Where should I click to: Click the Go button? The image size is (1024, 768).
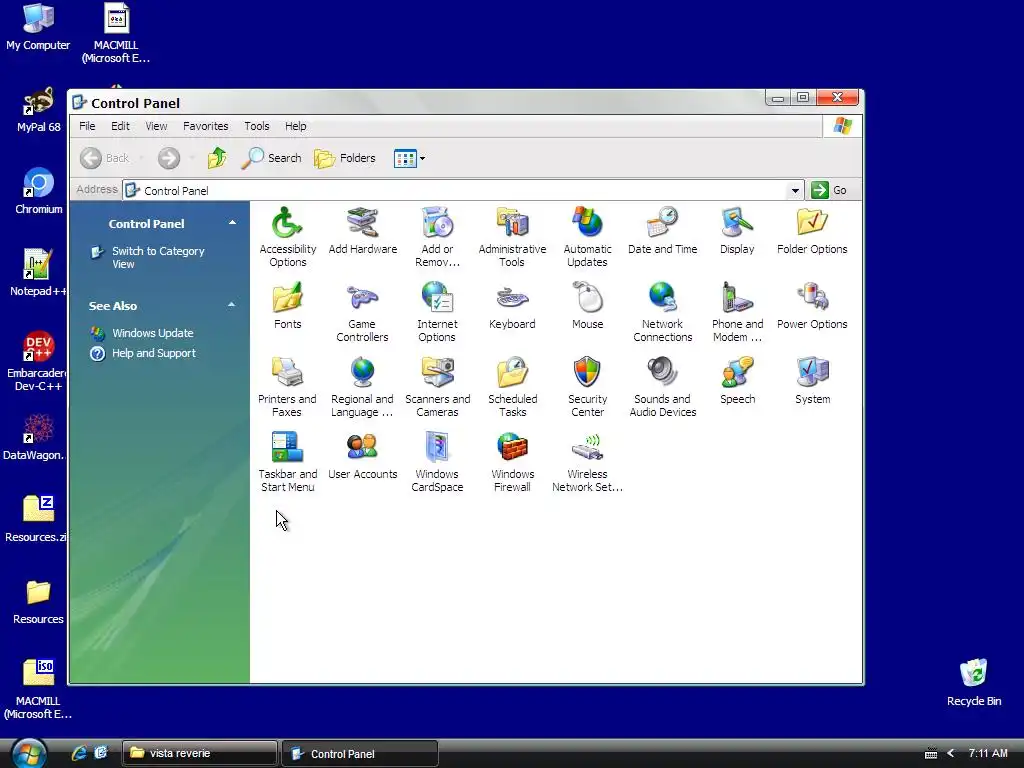coord(829,190)
